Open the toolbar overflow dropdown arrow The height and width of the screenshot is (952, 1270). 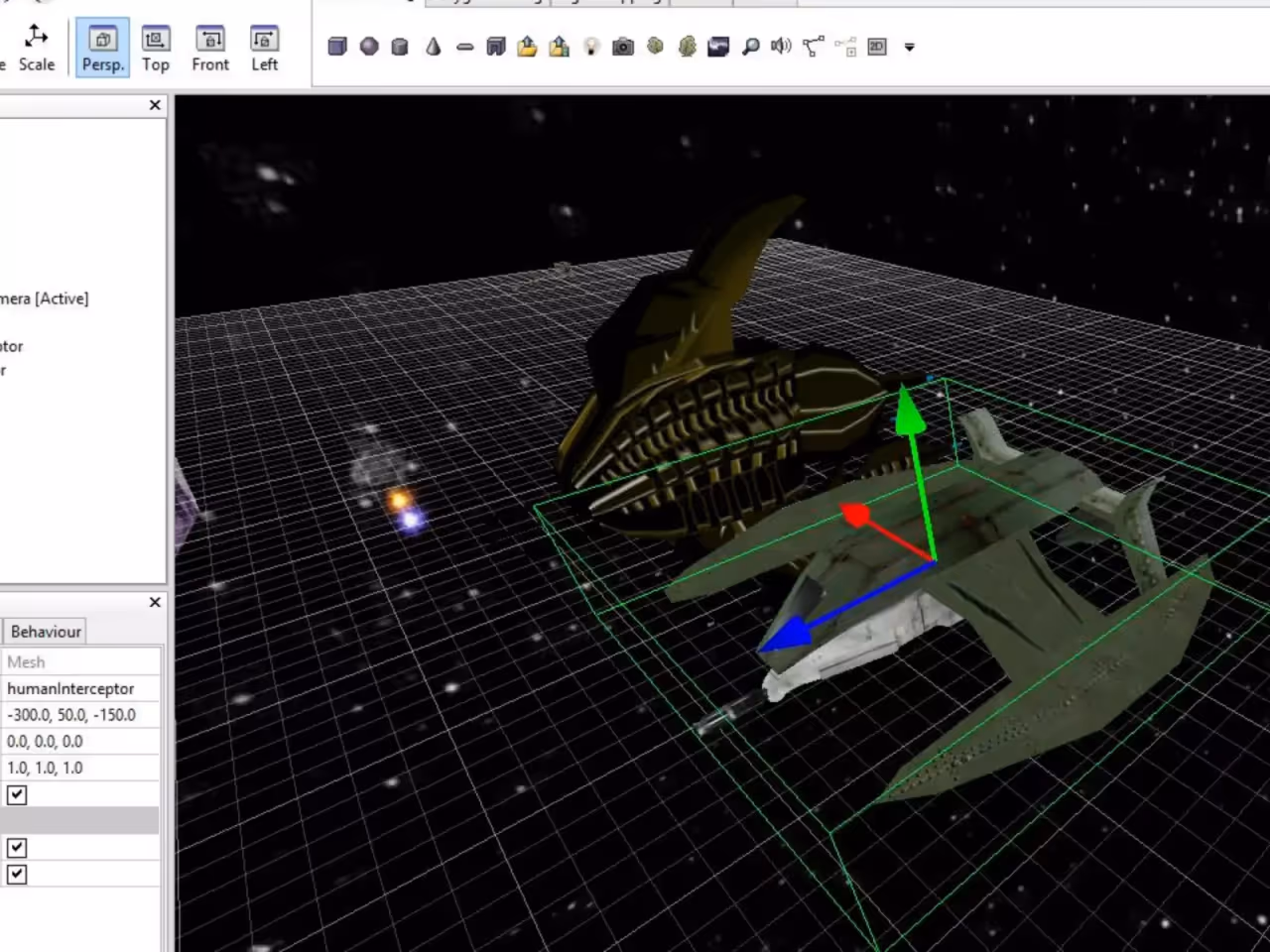(x=909, y=47)
